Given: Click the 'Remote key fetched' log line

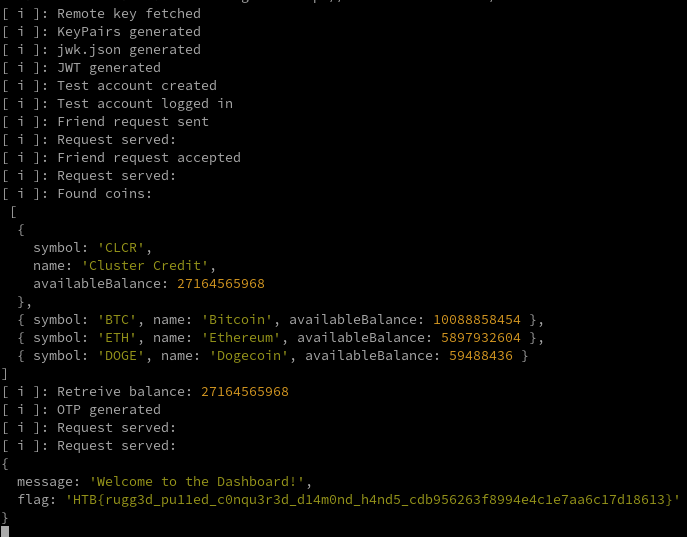Looking at the screenshot, I should (128, 13).
